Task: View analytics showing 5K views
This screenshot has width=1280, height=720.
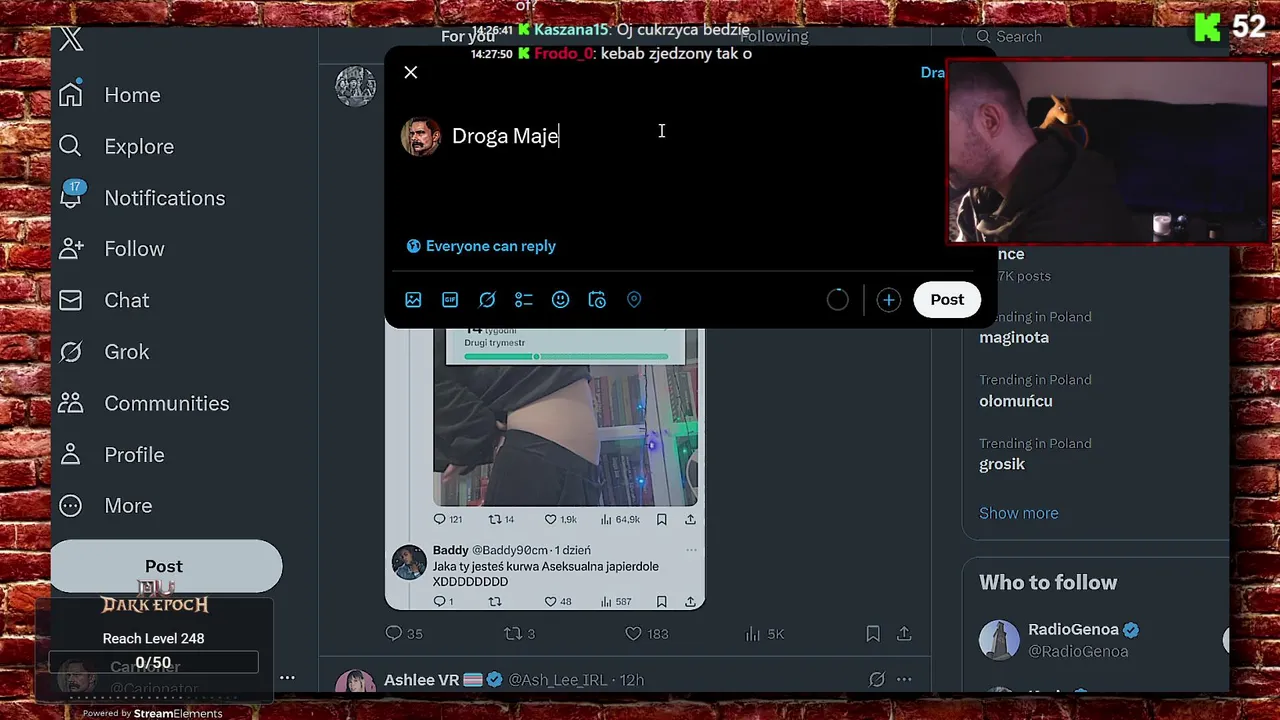Action: pyautogui.click(x=764, y=633)
